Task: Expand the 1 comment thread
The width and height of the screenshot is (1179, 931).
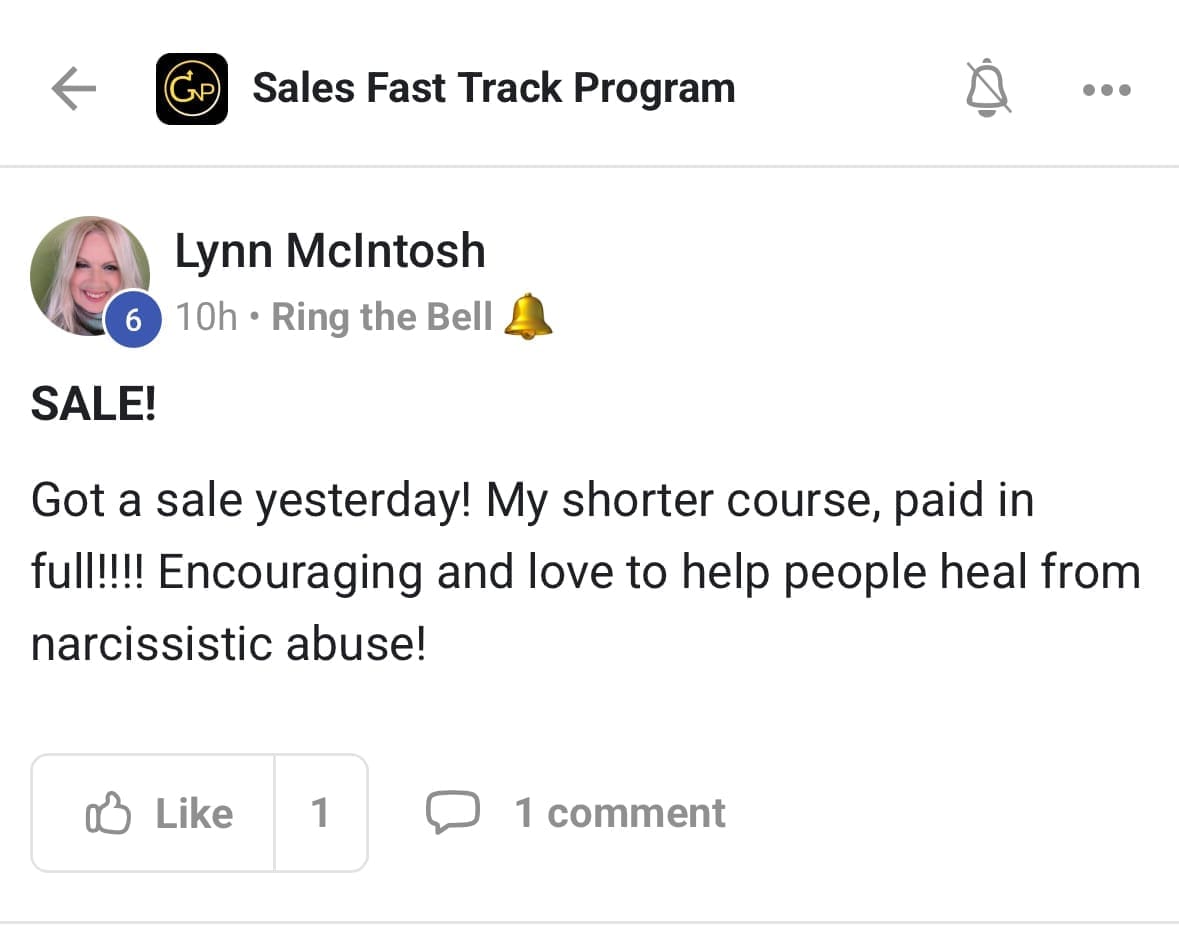Action: pos(619,813)
